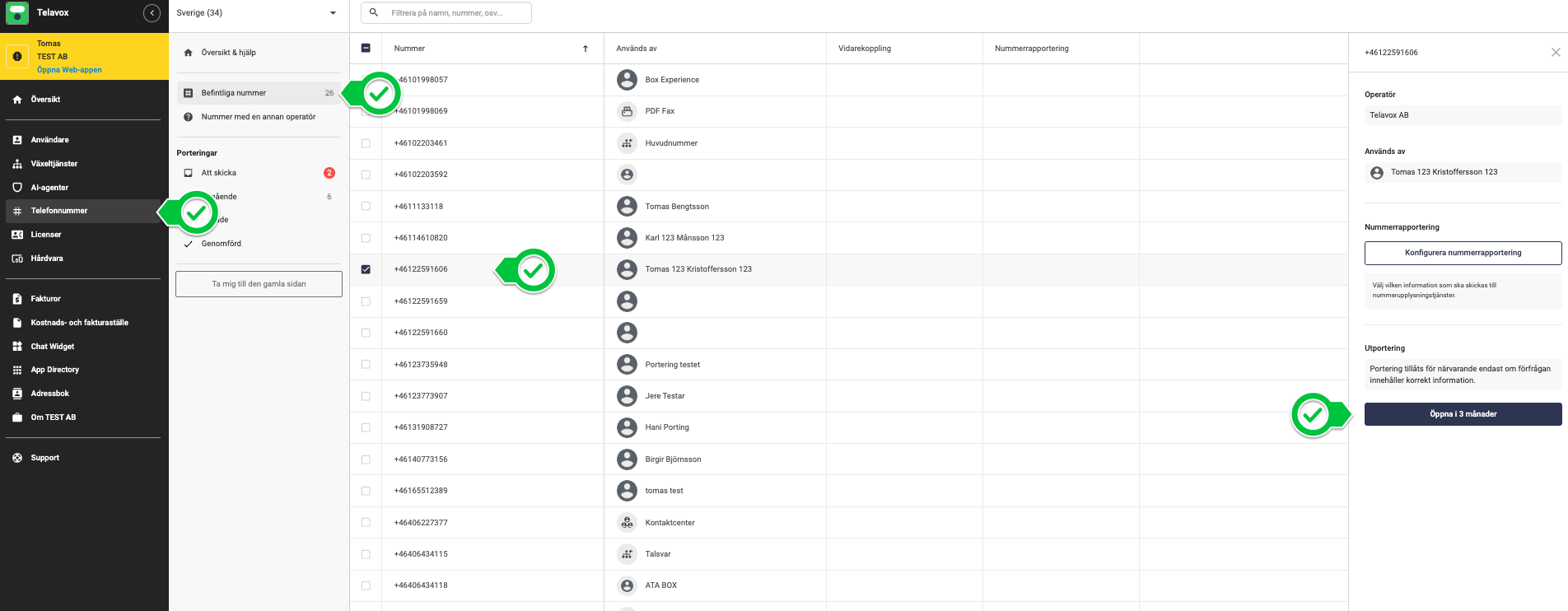1568x611 pixels.
Task: Toggle the select-all checkbox in table header
Action: tap(366, 49)
